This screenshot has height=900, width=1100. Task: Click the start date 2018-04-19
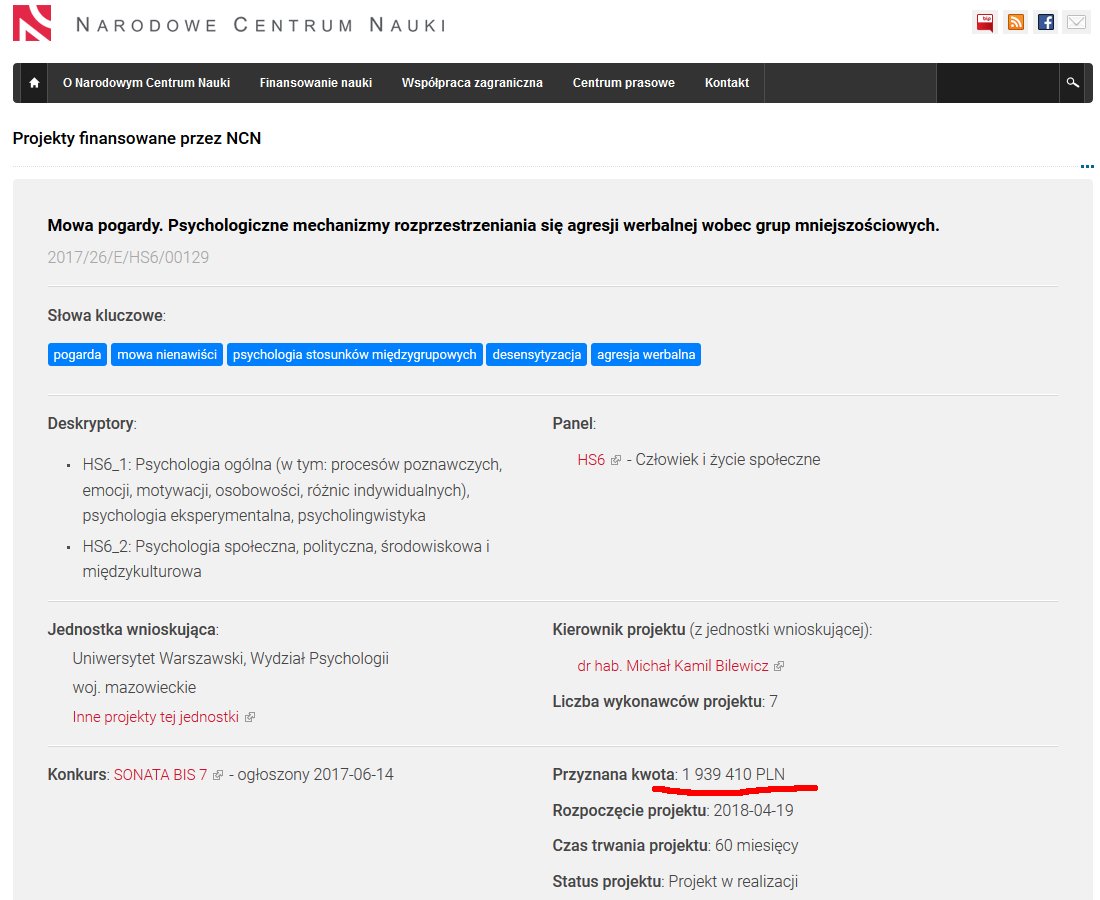(753, 810)
